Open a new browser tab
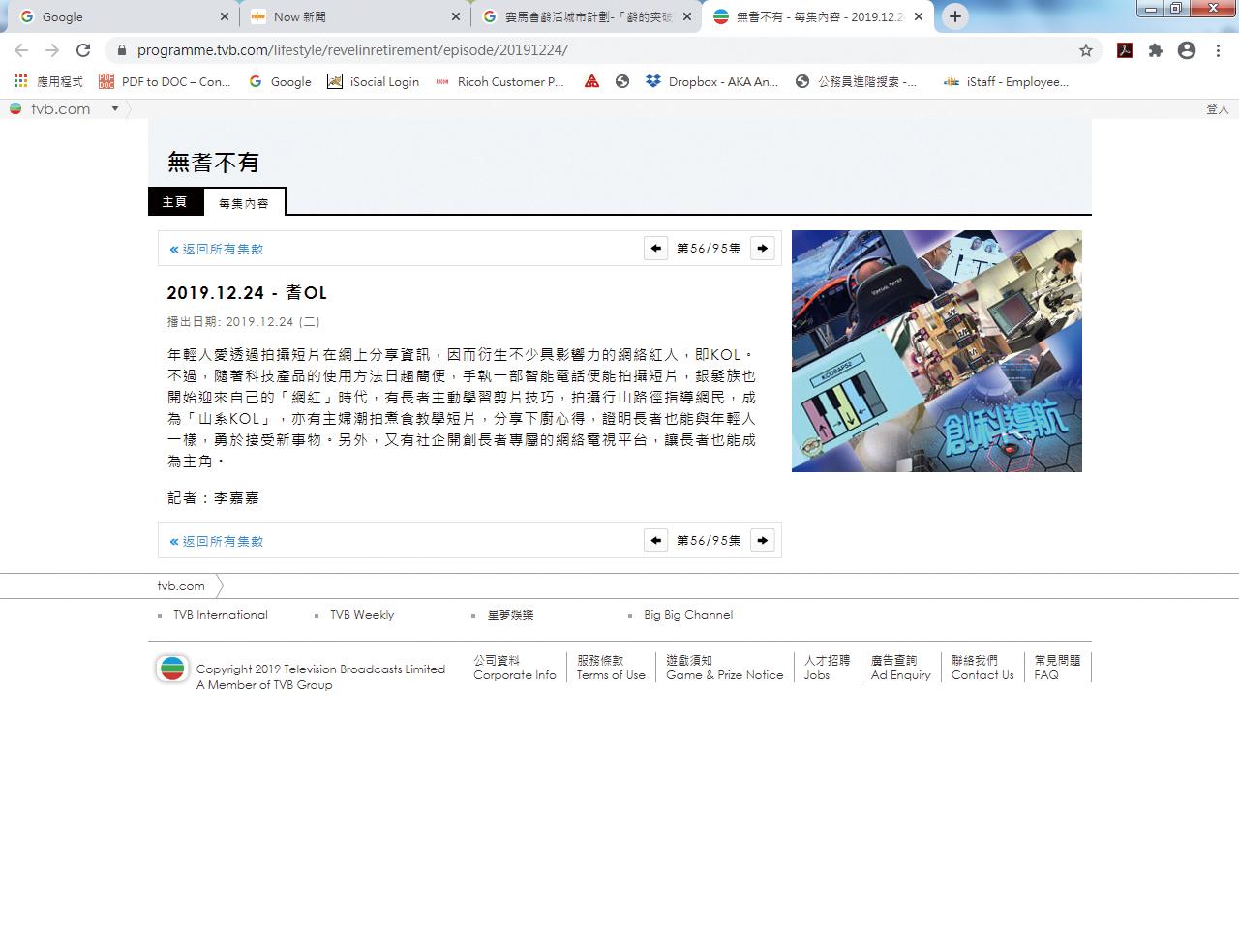The width and height of the screenshot is (1239, 952). point(955,16)
